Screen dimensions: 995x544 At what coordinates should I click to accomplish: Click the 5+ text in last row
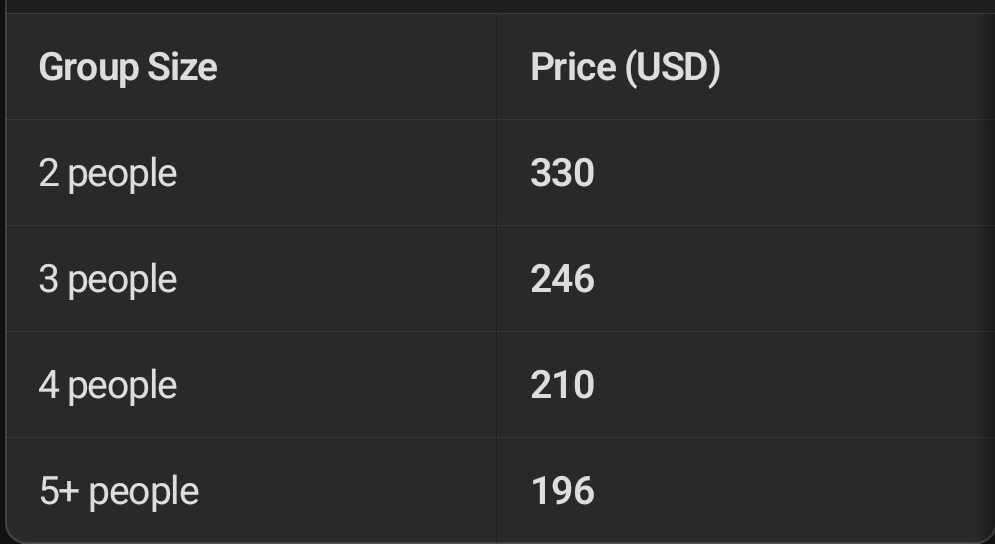coord(59,491)
